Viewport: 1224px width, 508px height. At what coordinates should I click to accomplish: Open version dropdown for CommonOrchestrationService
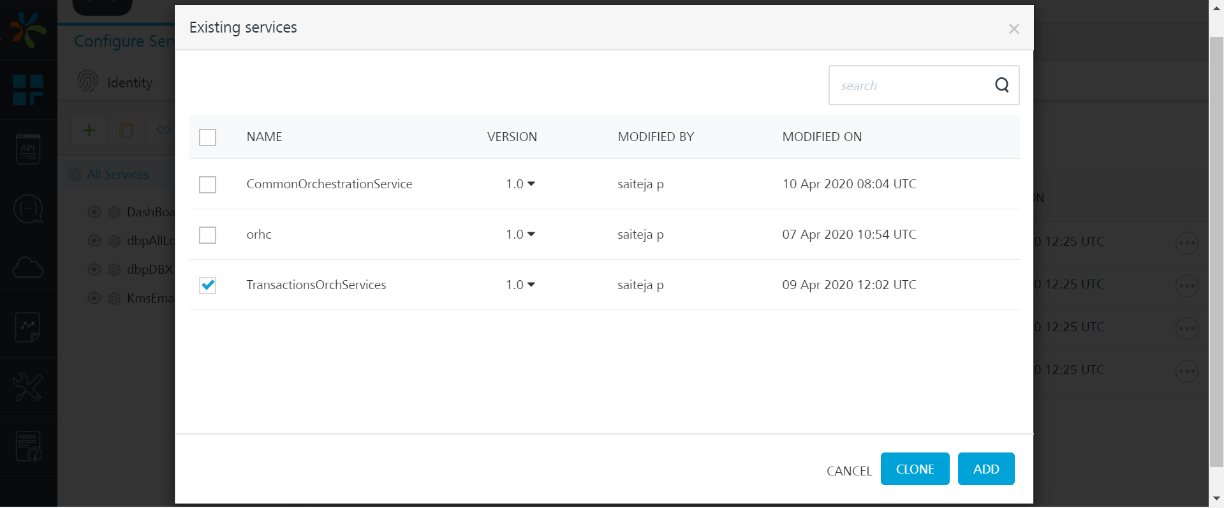click(x=521, y=184)
